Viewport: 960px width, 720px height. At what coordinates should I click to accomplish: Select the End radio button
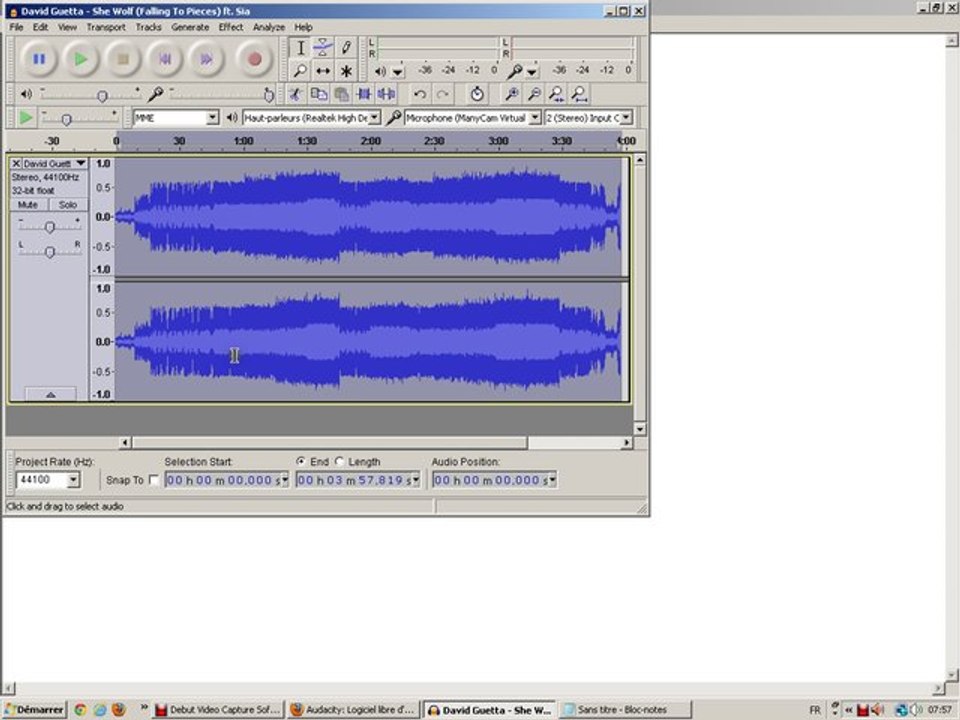point(301,461)
